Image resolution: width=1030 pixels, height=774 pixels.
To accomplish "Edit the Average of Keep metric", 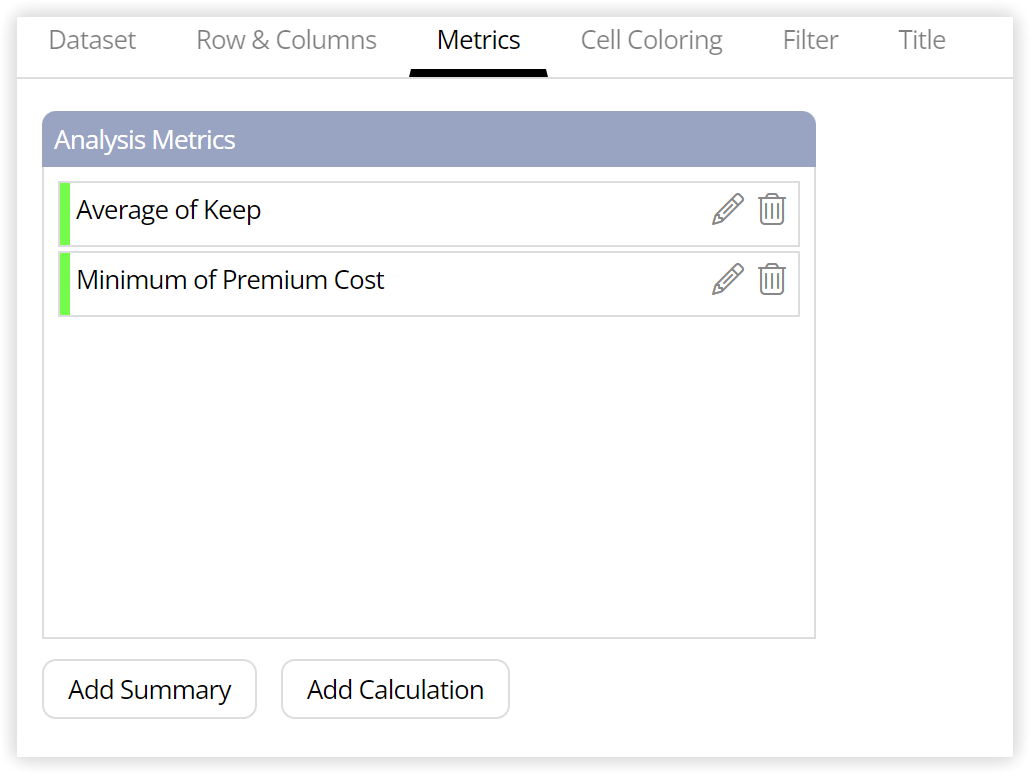I will 728,210.
